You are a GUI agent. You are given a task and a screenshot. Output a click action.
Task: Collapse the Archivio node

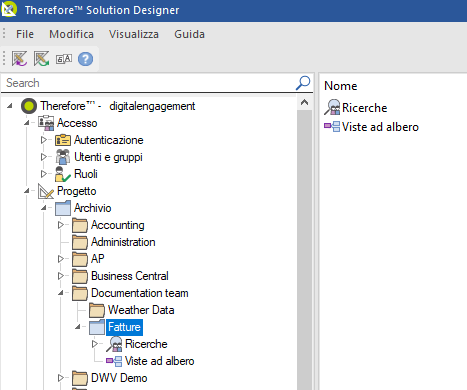[44, 208]
